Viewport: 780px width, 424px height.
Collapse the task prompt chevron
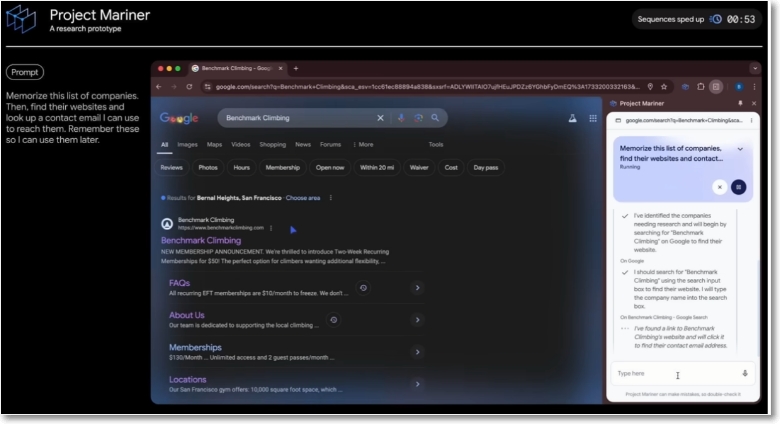click(x=740, y=149)
